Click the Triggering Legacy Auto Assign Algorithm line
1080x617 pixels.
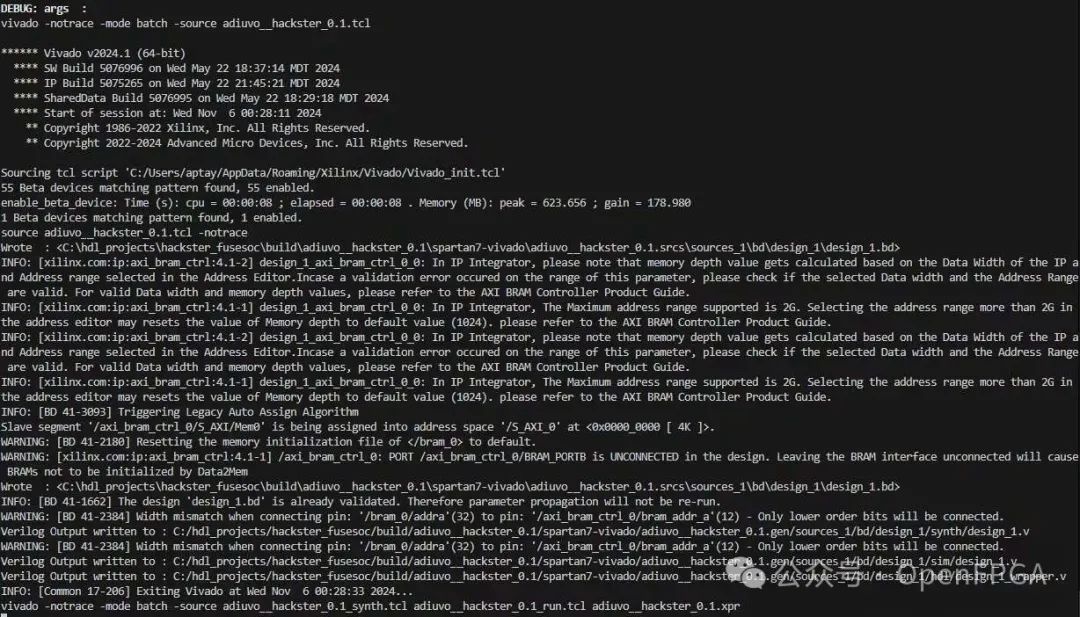click(x=180, y=412)
